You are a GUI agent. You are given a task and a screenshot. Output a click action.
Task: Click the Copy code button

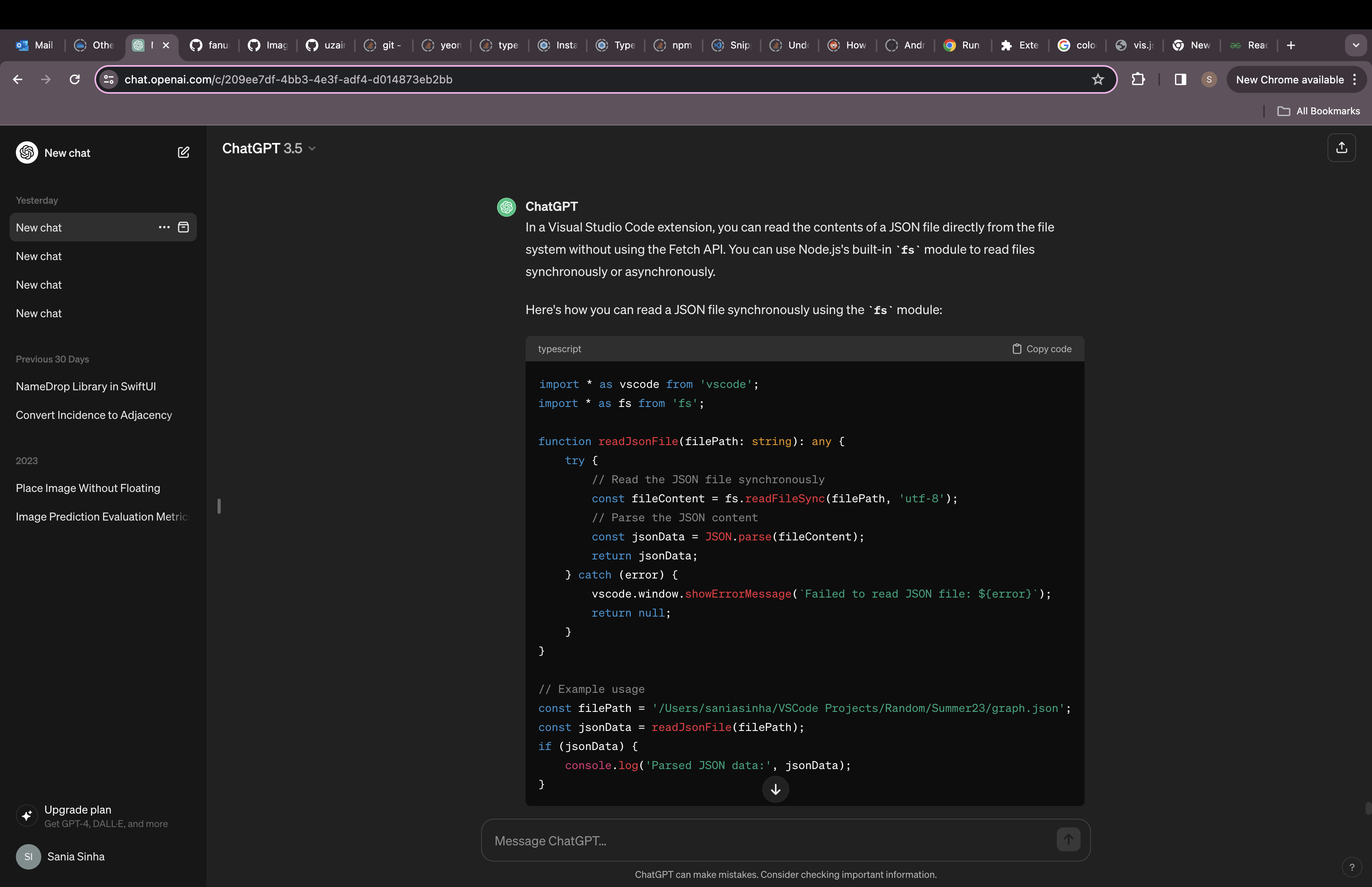click(1041, 347)
